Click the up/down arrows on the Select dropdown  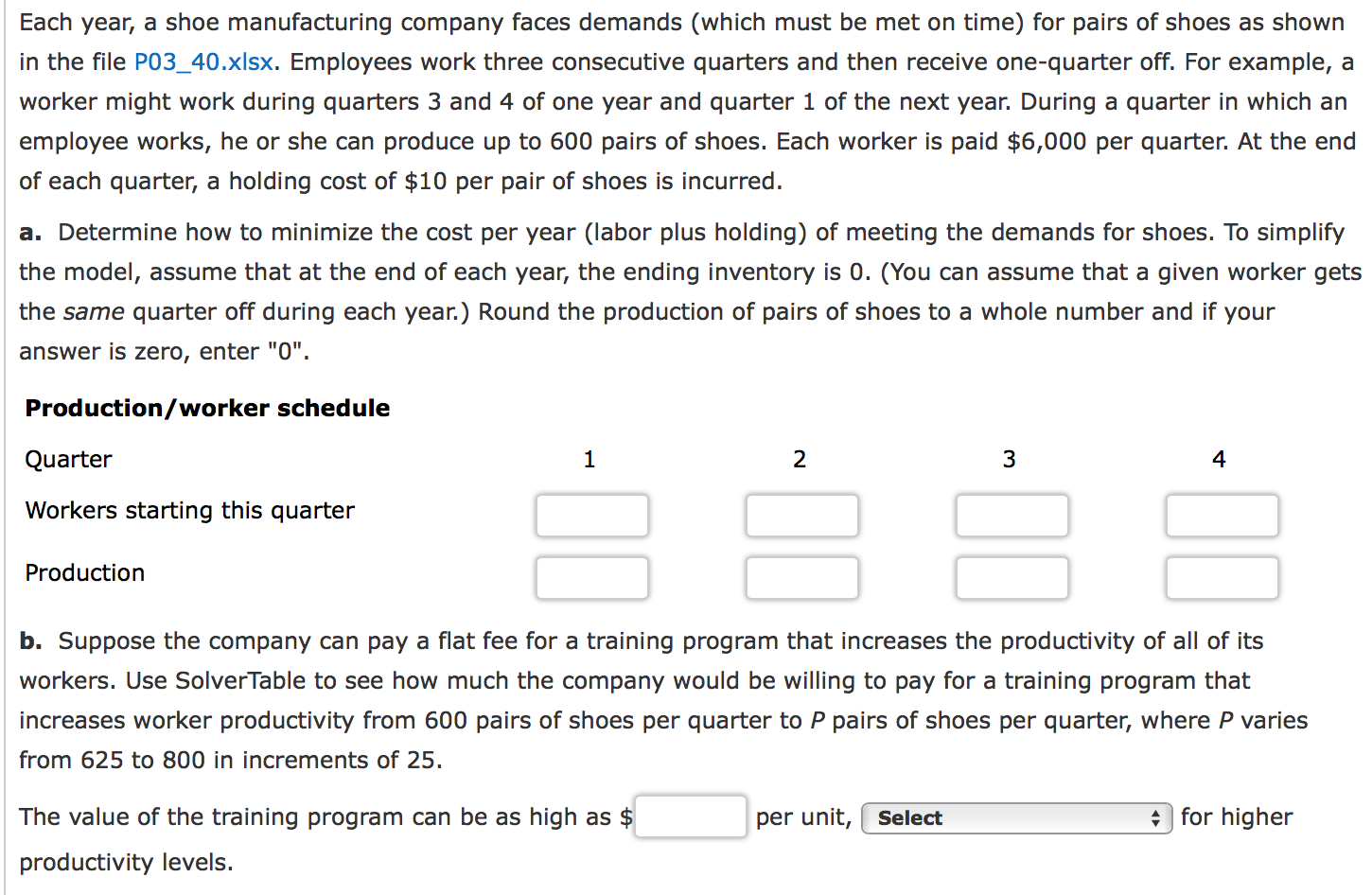click(x=1156, y=817)
